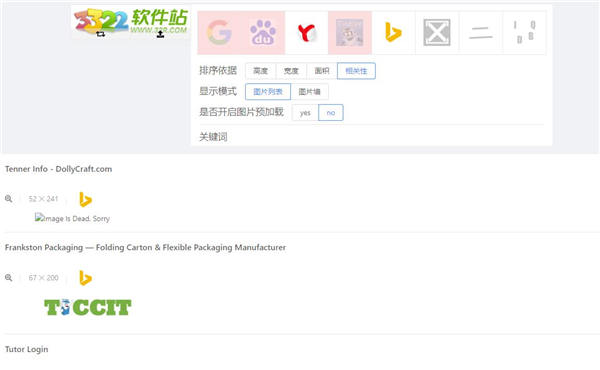Screen dimensions: 600x370
Task: Switch display mode to 图片墙
Action: pyautogui.click(x=310, y=91)
